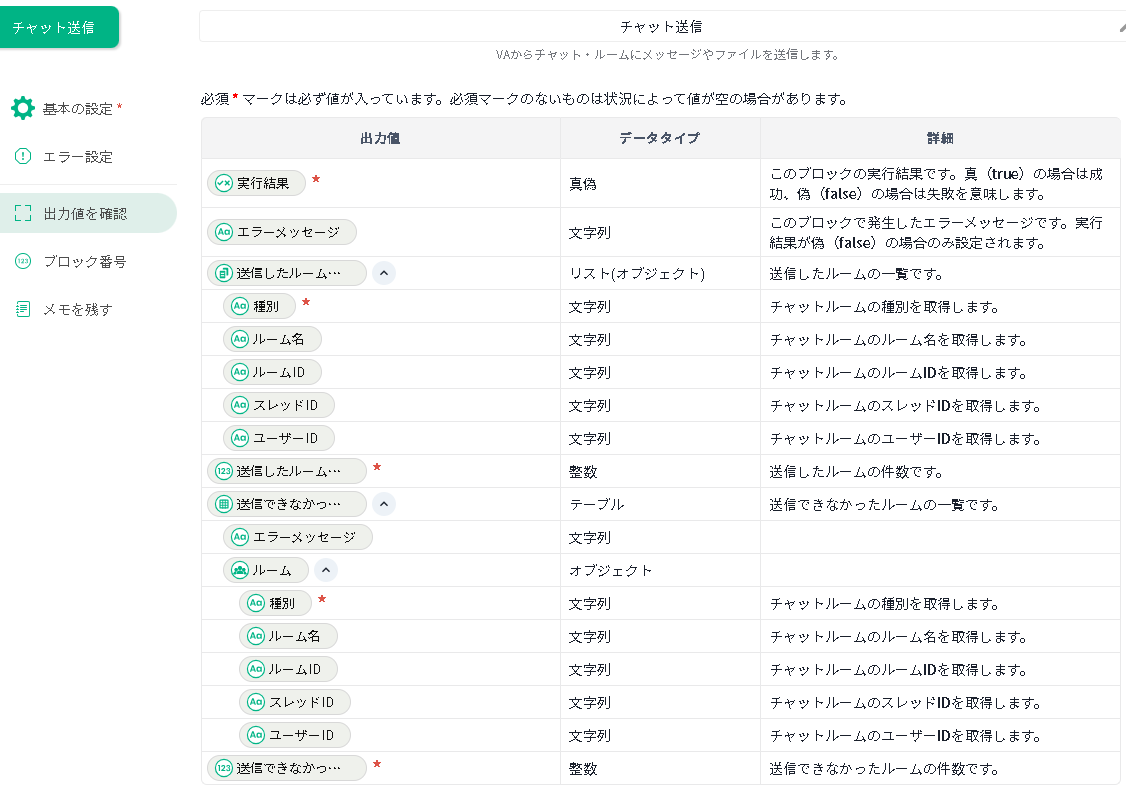Image resolution: width=1126 pixels, height=792 pixels.
Task: Open the メモを残す section
Action: 77,309
